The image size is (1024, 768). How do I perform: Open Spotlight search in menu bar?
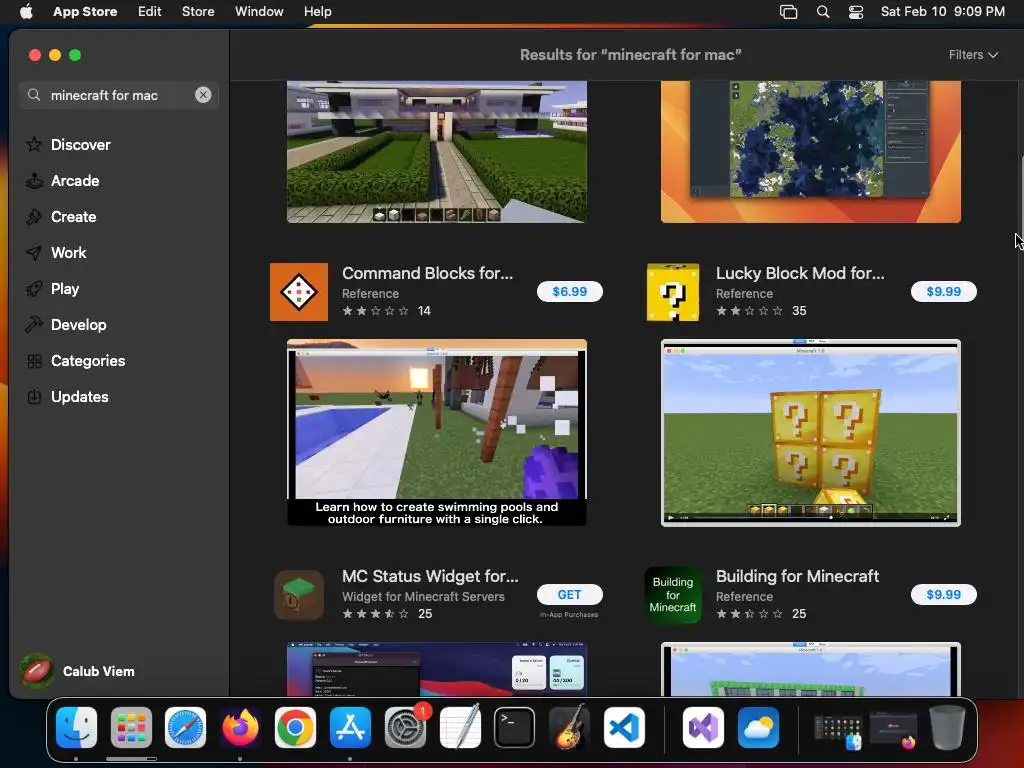click(823, 11)
